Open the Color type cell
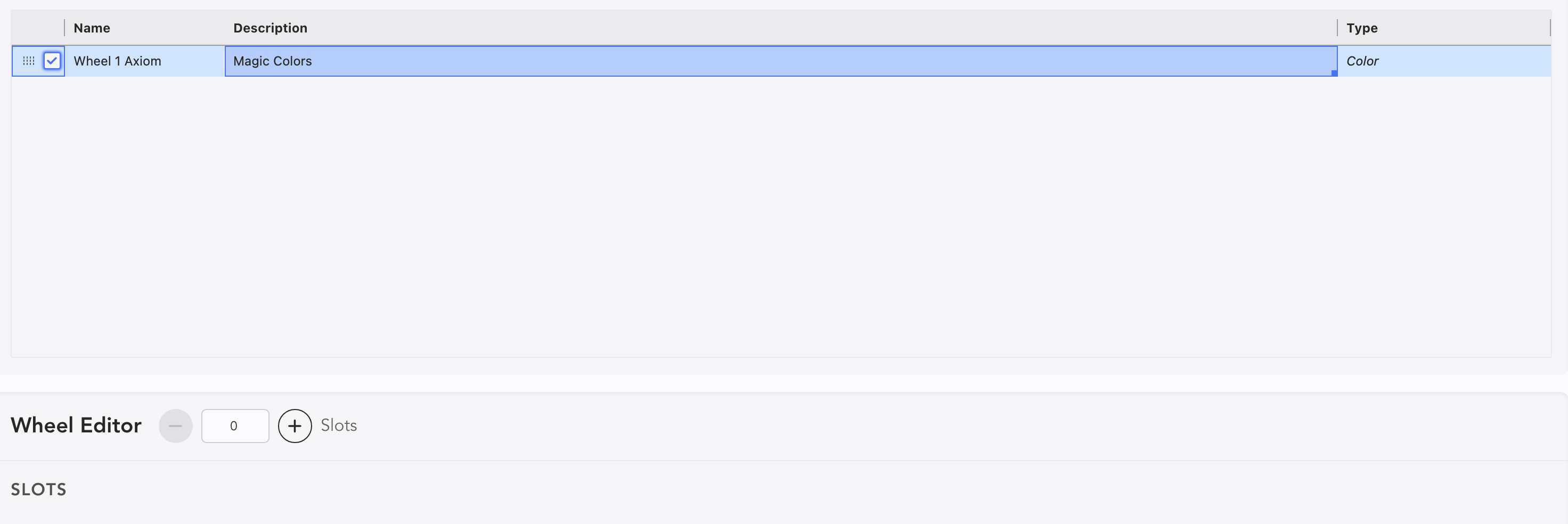 (1443, 61)
